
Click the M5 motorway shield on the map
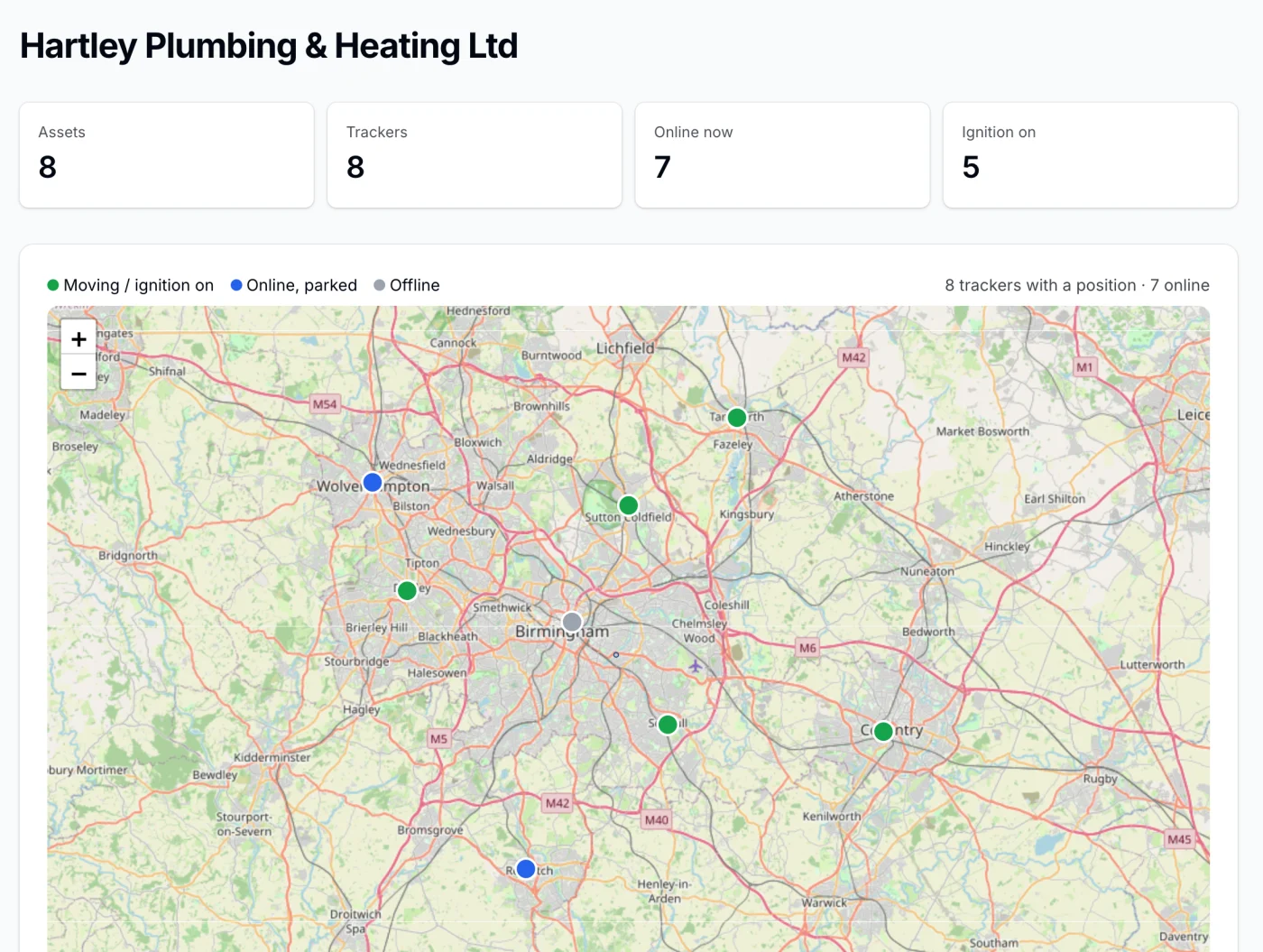tap(438, 738)
